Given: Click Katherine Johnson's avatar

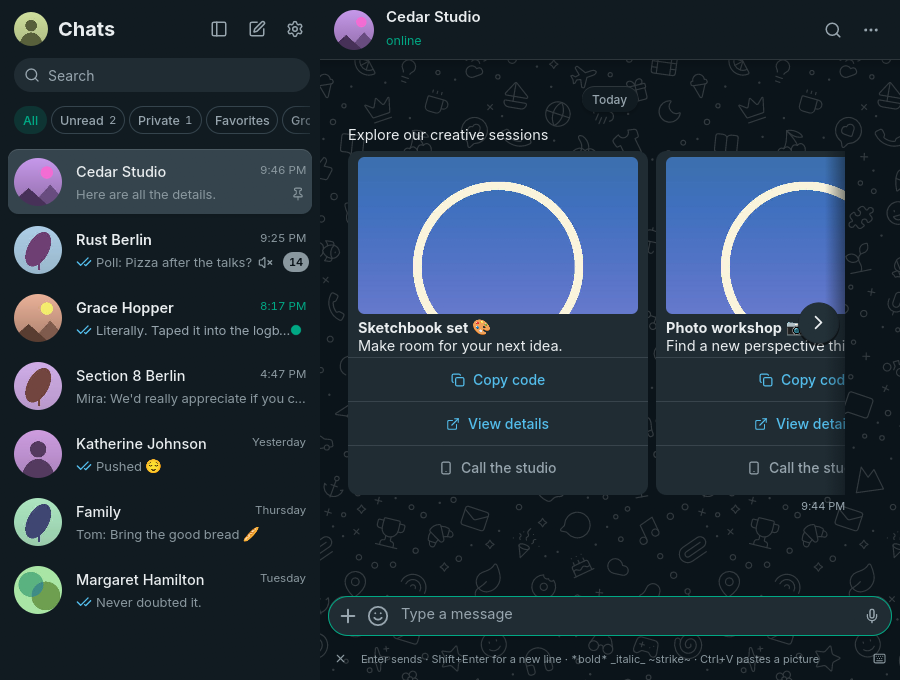Looking at the screenshot, I should 38,454.
